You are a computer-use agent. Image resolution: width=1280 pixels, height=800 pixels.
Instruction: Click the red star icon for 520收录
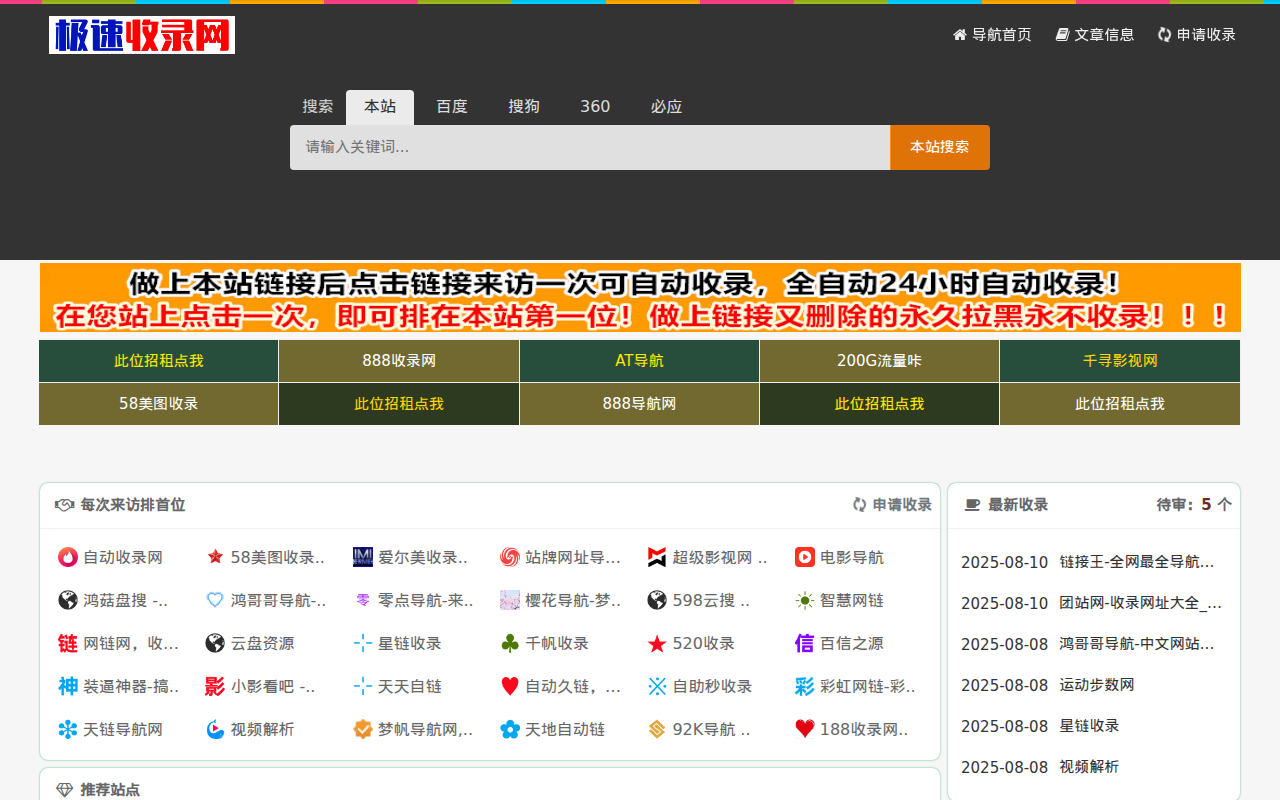pyautogui.click(x=657, y=644)
